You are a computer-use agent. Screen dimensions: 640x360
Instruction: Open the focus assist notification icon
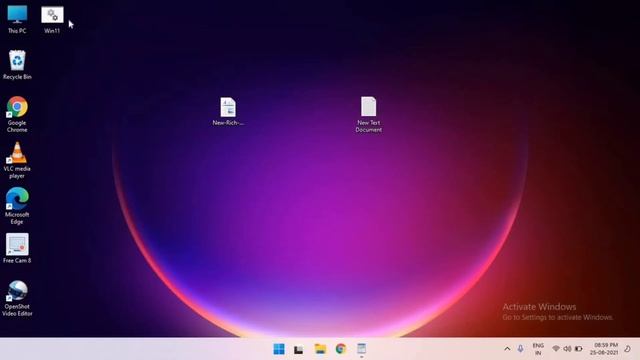[628, 349]
